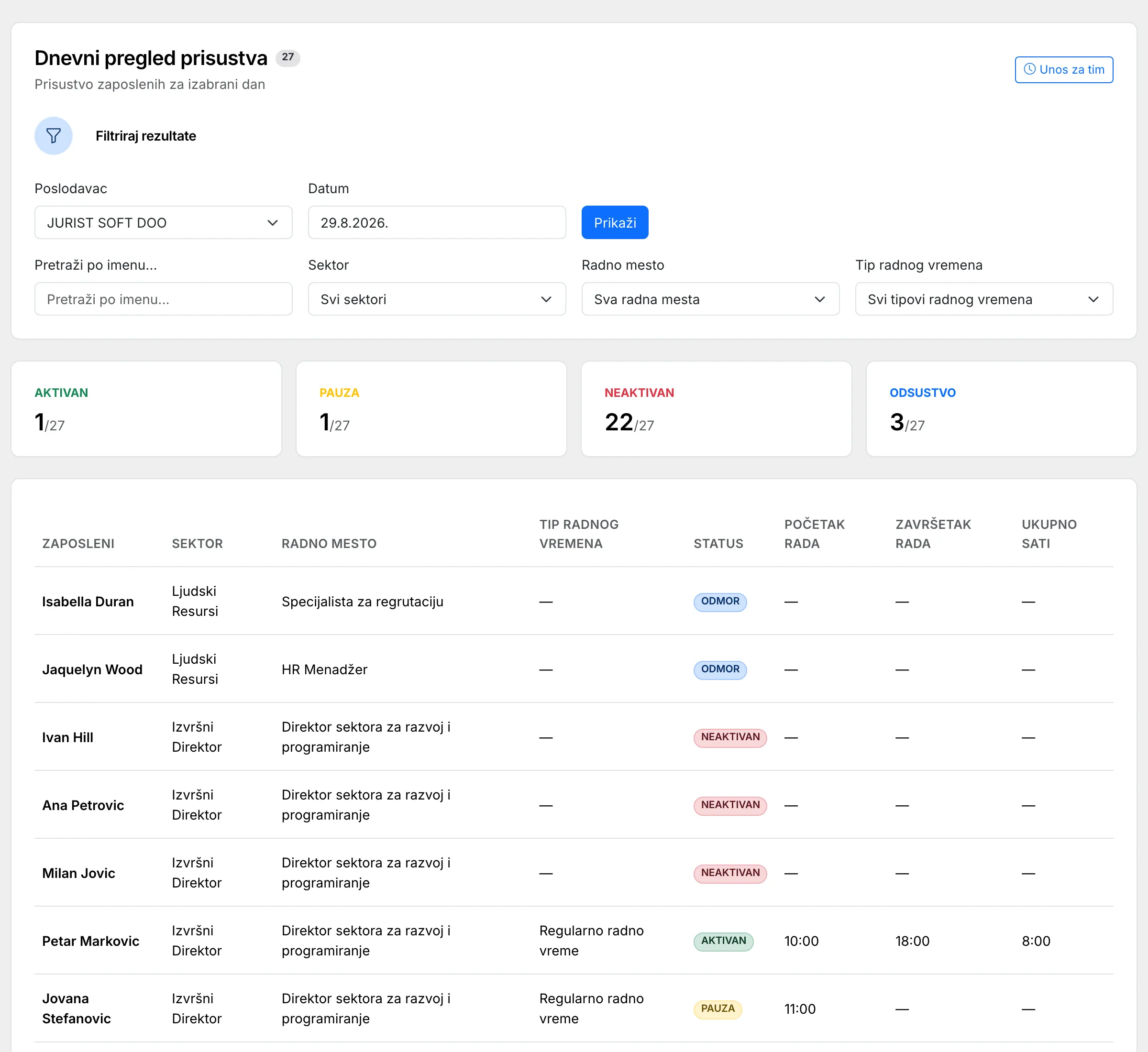The image size is (1148, 1052).
Task: Click the clock icon in Unos za tim
Action: (x=1029, y=69)
